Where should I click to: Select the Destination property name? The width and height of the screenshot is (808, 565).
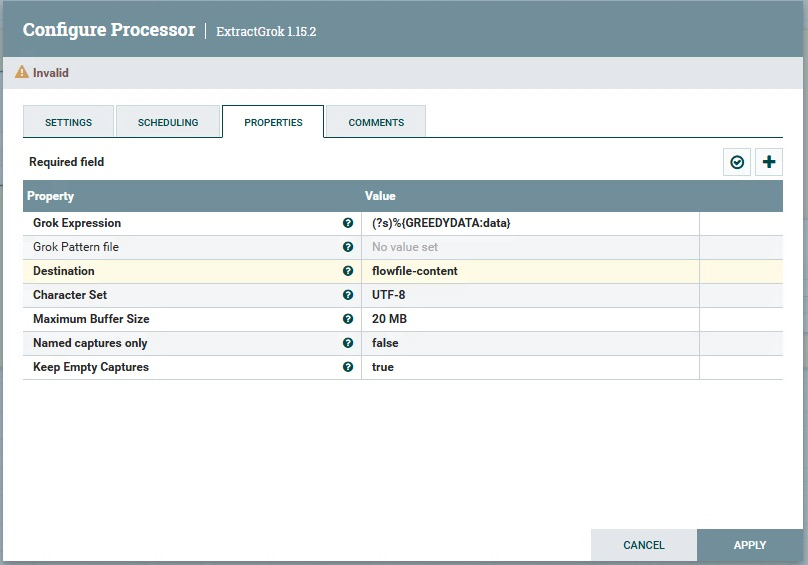[x=63, y=271]
